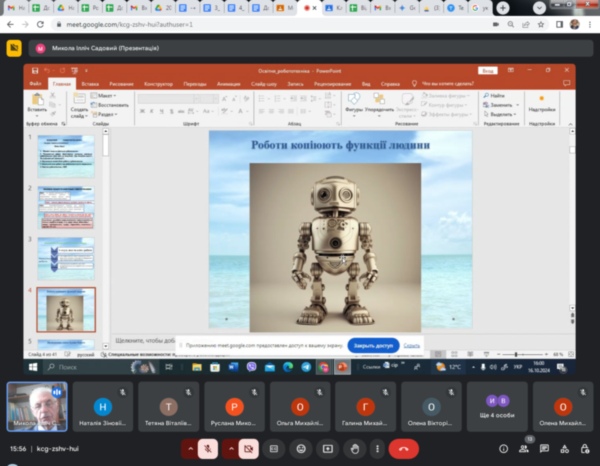The height and width of the screenshot is (466, 600).
Task: Click the "Скрыть" link in sharing bar
Action: (x=412, y=345)
